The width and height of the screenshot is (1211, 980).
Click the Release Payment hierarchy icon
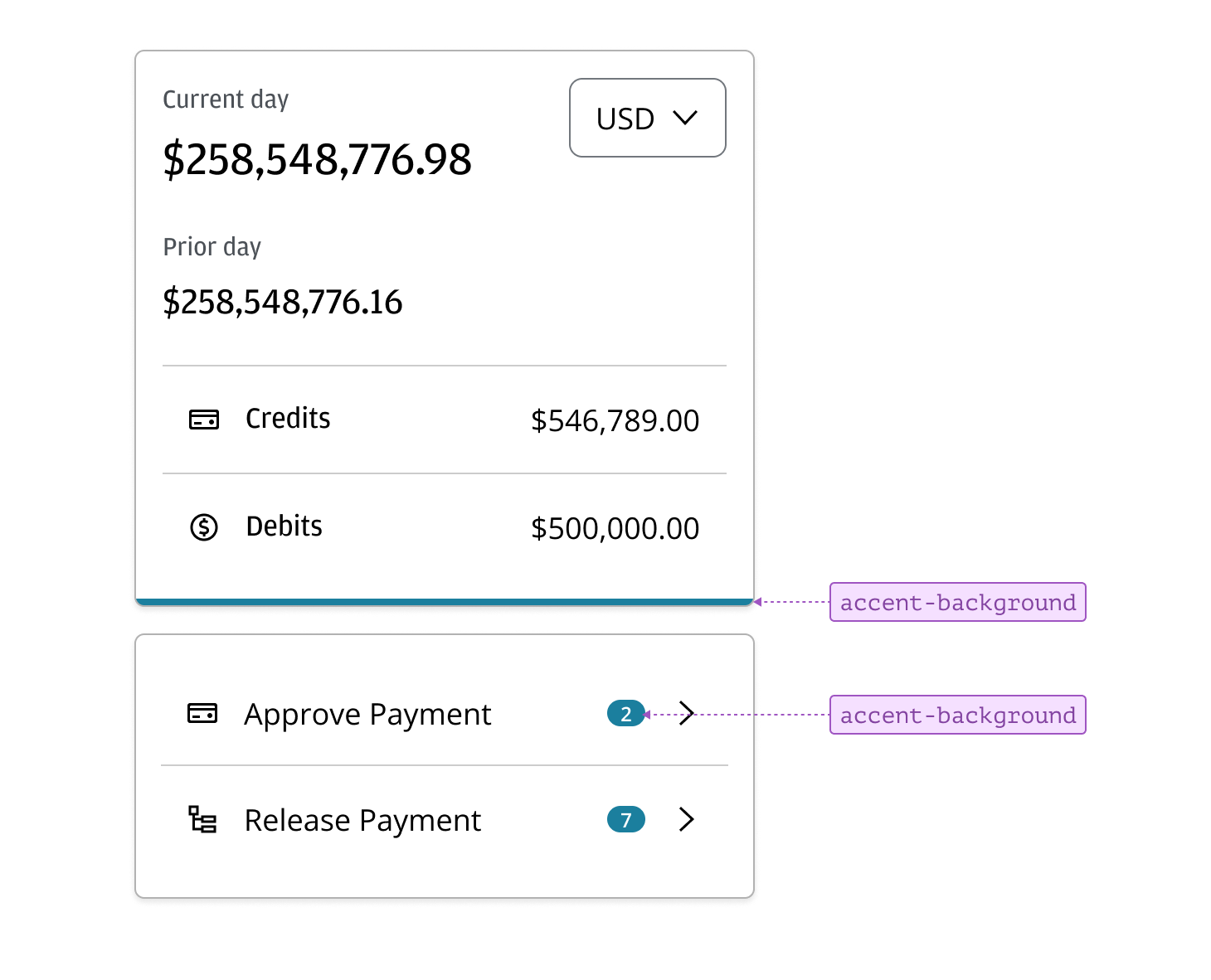pyautogui.click(x=202, y=820)
